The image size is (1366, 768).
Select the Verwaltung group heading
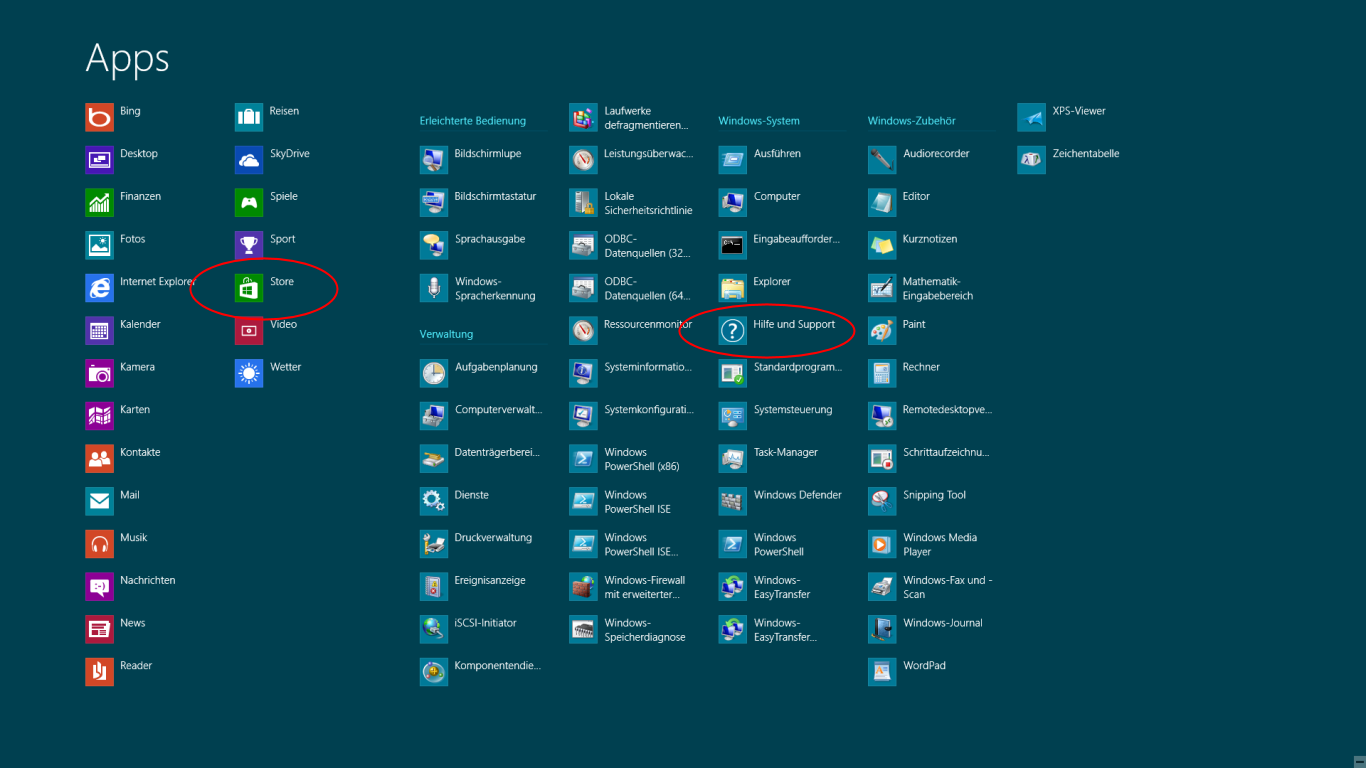pyautogui.click(x=446, y=334)
